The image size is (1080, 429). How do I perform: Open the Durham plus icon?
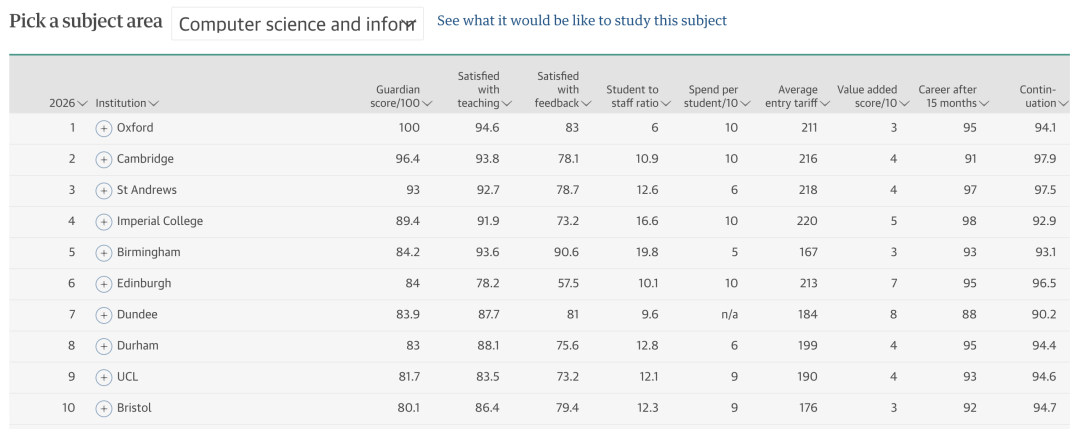(x=104, y=346)
